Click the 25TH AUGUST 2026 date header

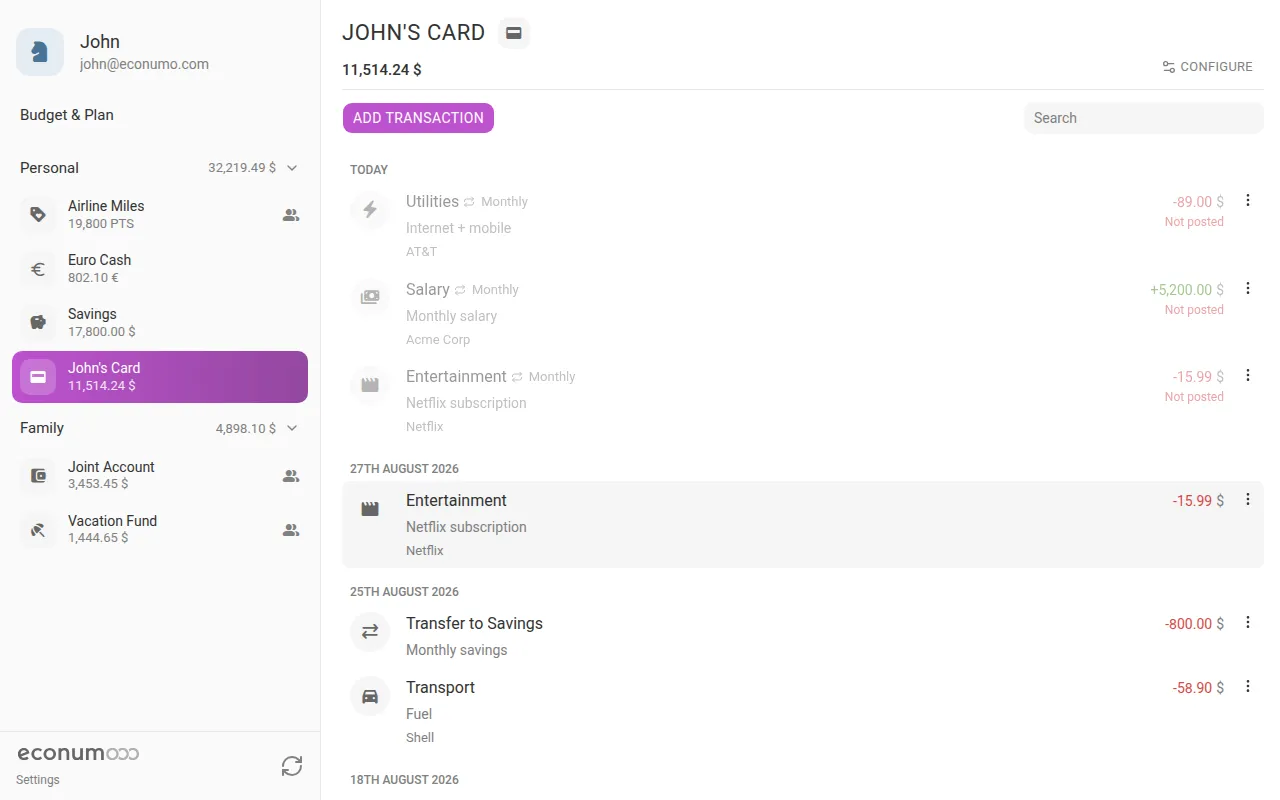[404, 592]
